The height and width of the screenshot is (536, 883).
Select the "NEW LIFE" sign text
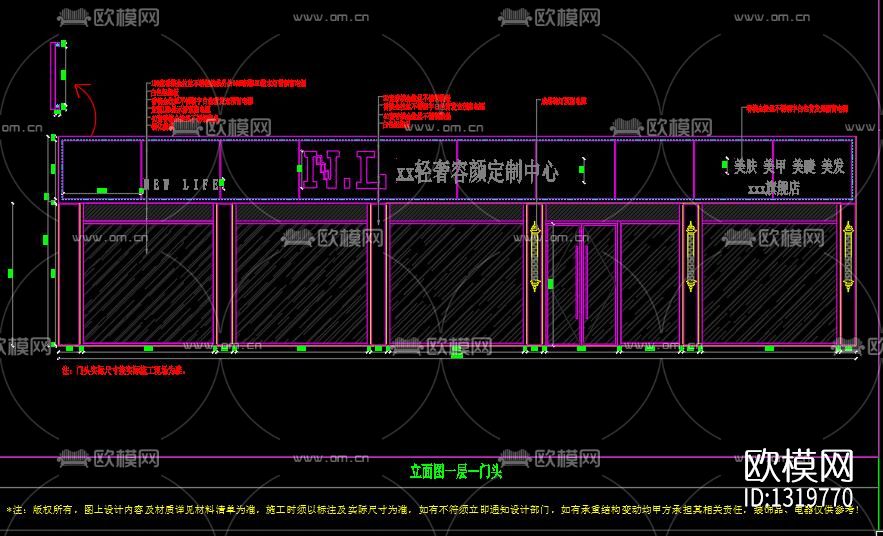point(181,184)
